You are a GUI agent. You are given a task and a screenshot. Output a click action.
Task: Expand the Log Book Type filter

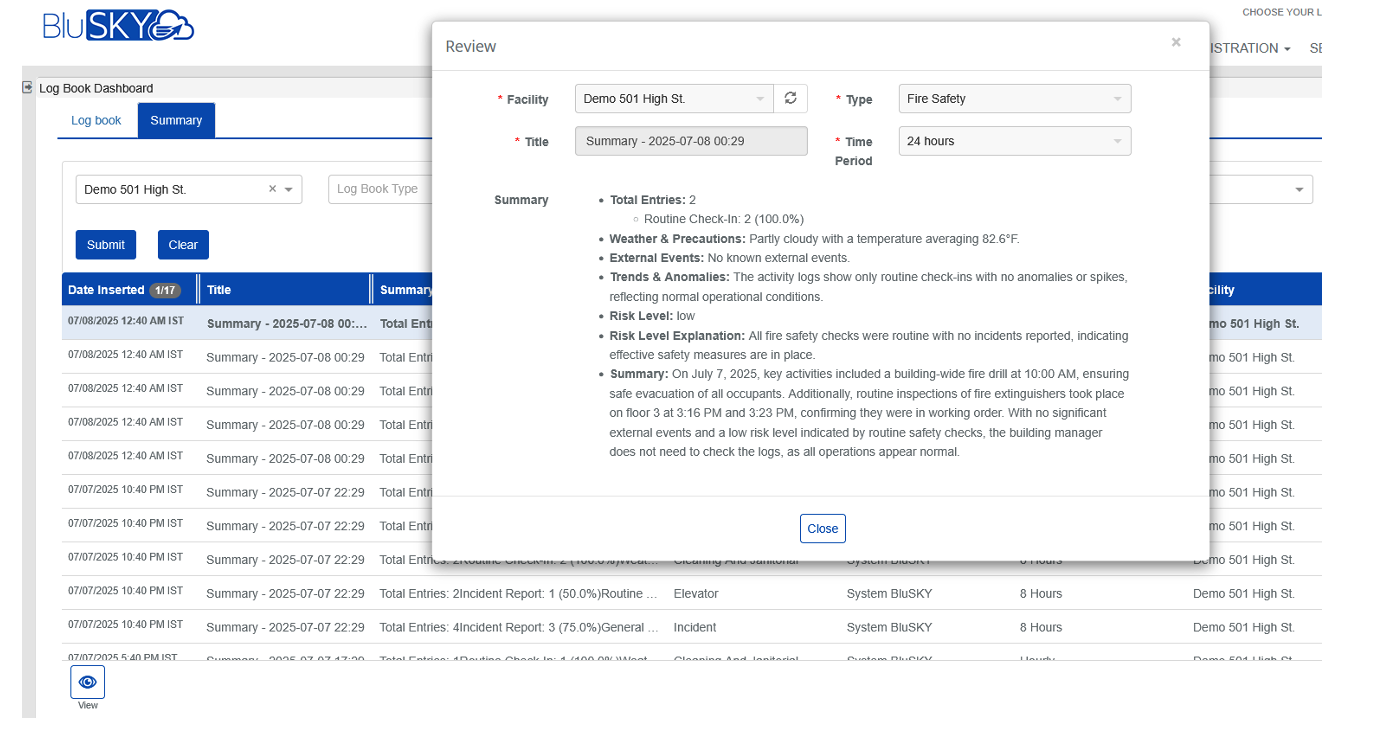tap(380, 189)
